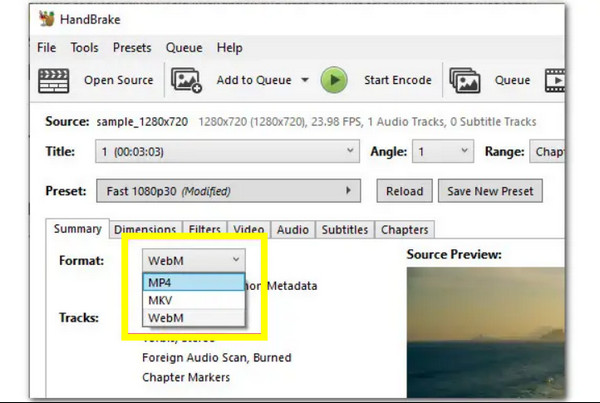Click the Open Source clapperboard icon
Viewport: 600px width, 403px height.
click(53, 80)
